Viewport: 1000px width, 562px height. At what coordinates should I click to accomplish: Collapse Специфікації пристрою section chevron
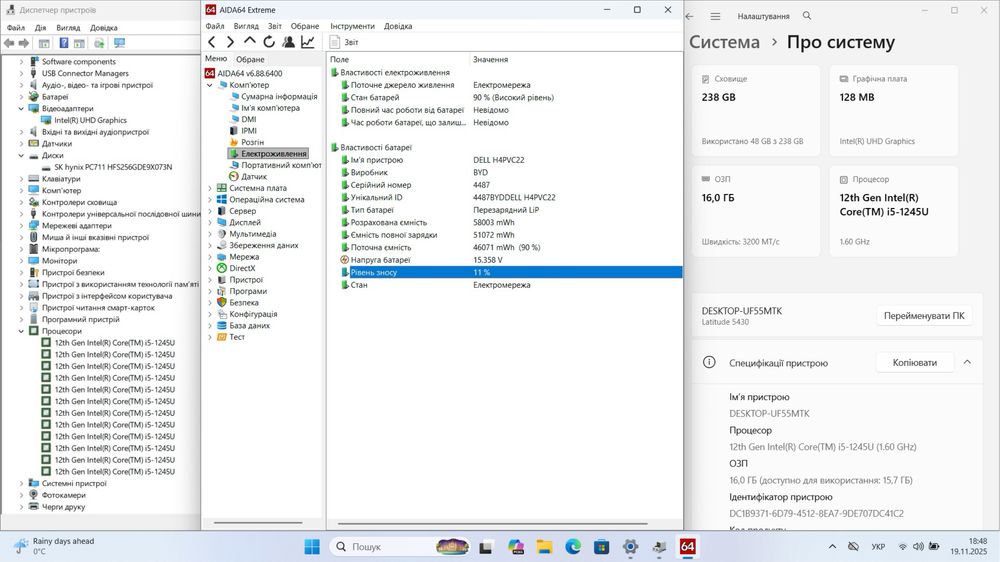tap(967, 362)
